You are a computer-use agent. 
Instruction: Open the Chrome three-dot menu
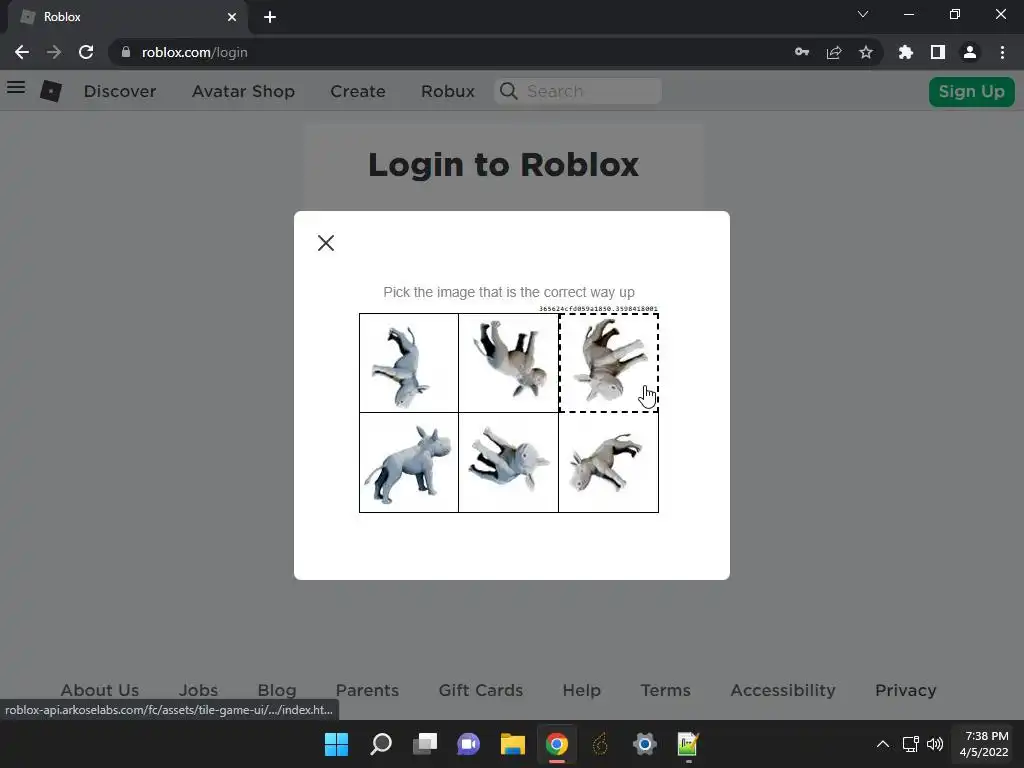pos(1002,52)
